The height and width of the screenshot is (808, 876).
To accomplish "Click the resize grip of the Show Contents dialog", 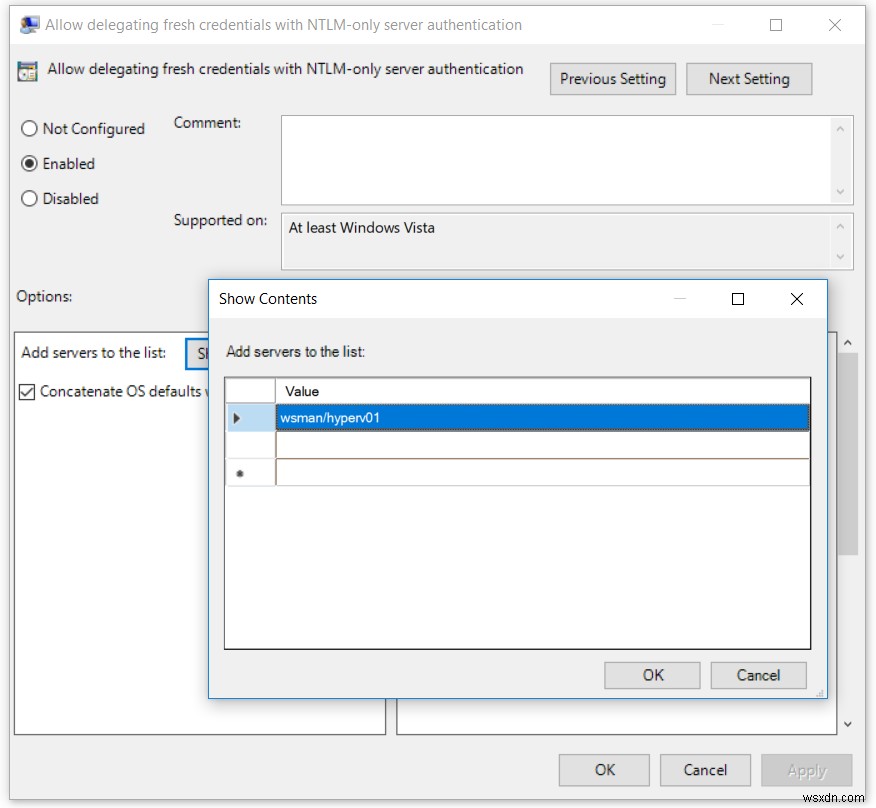I will (820, 691).
